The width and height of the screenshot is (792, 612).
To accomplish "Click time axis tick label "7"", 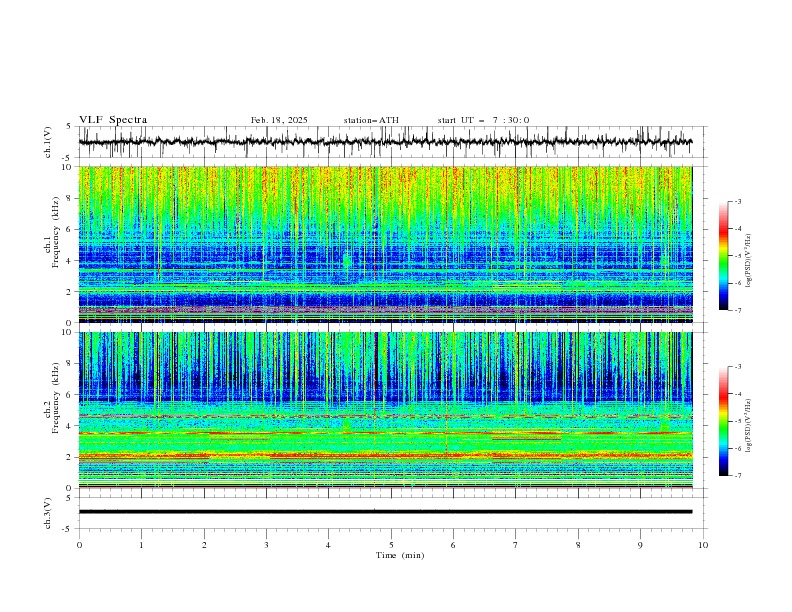I will point(516,545).
